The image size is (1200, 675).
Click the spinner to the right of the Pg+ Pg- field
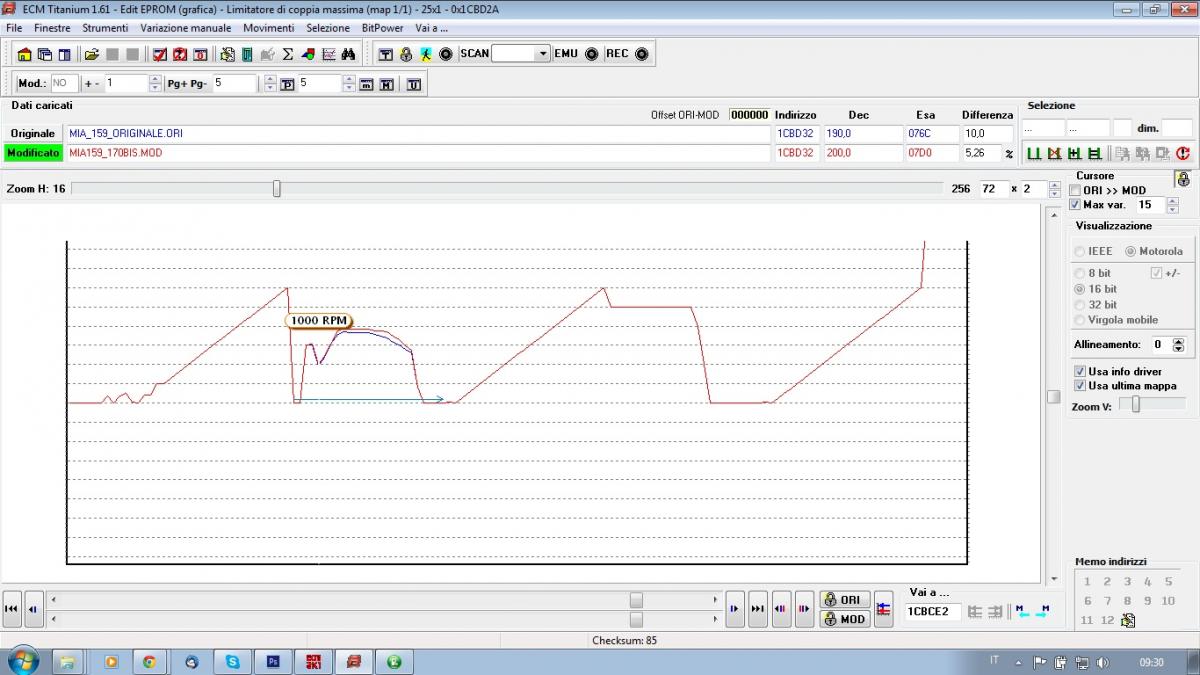tap(268, 84)
